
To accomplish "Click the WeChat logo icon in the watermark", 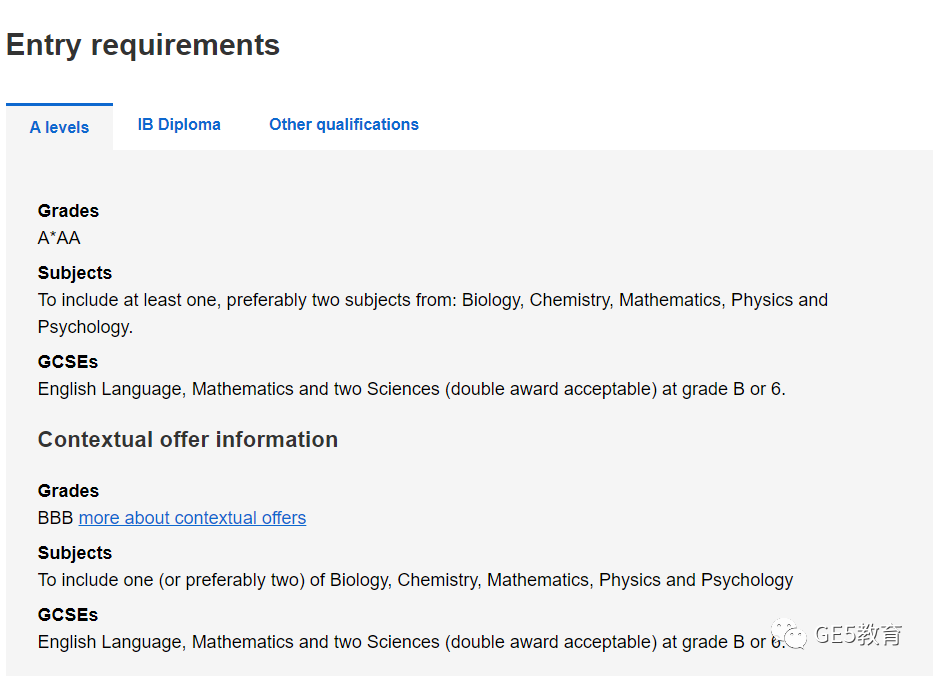I will pyautogui.click(x=788, y=634).
